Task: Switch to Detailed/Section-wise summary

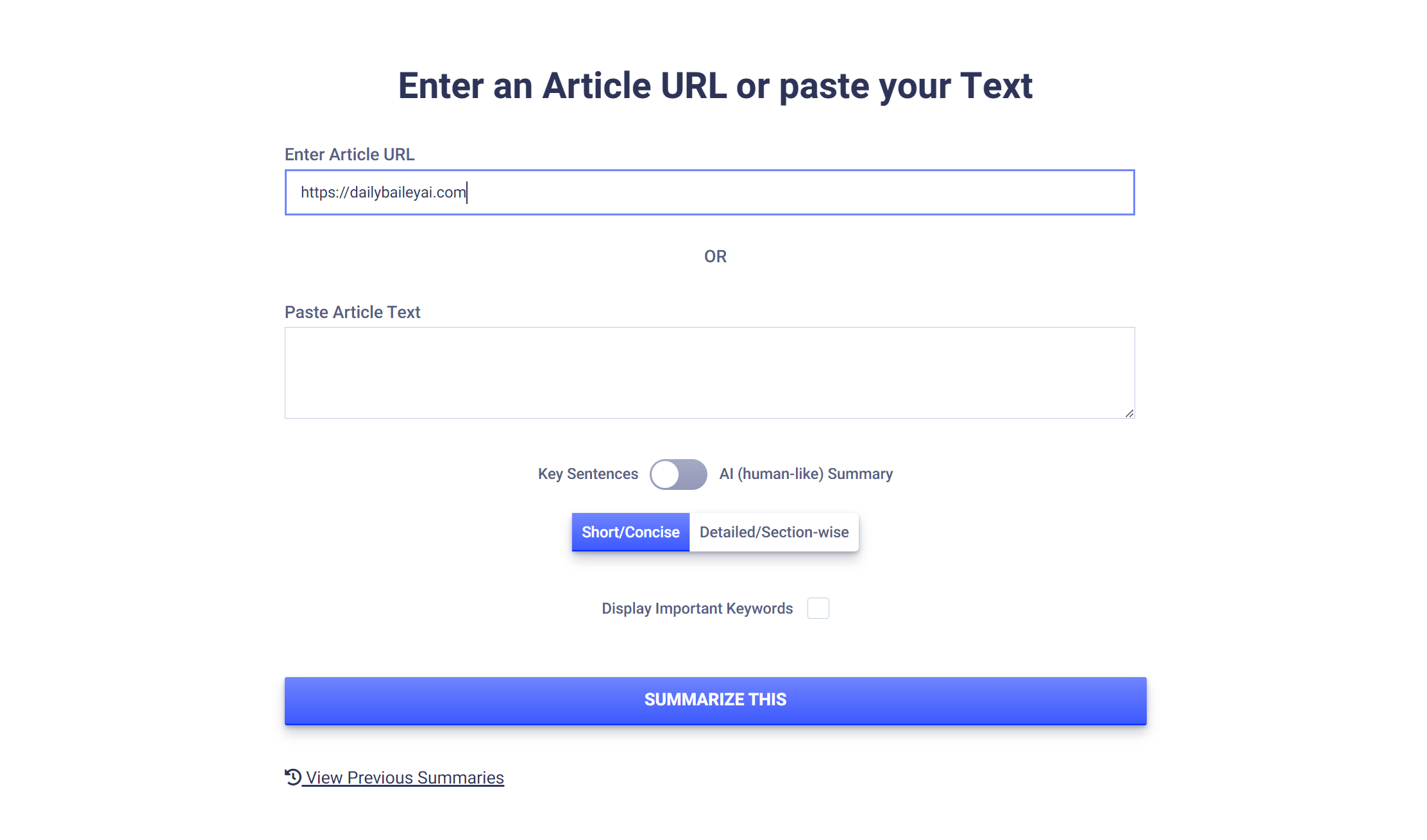Action: pos(774,532)
